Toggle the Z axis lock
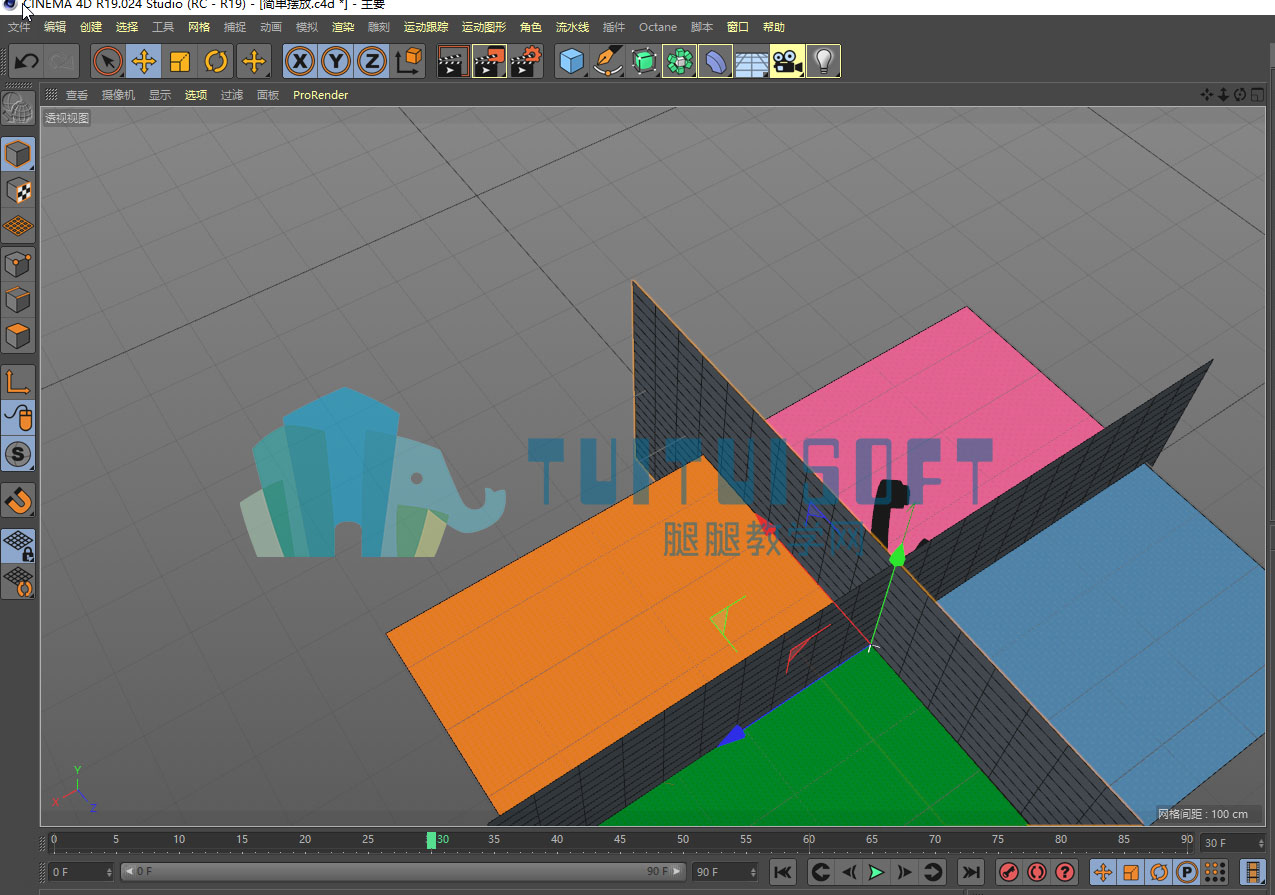Image resolution: width=1275 pixels, height=895 pixels. coord(372,62)
